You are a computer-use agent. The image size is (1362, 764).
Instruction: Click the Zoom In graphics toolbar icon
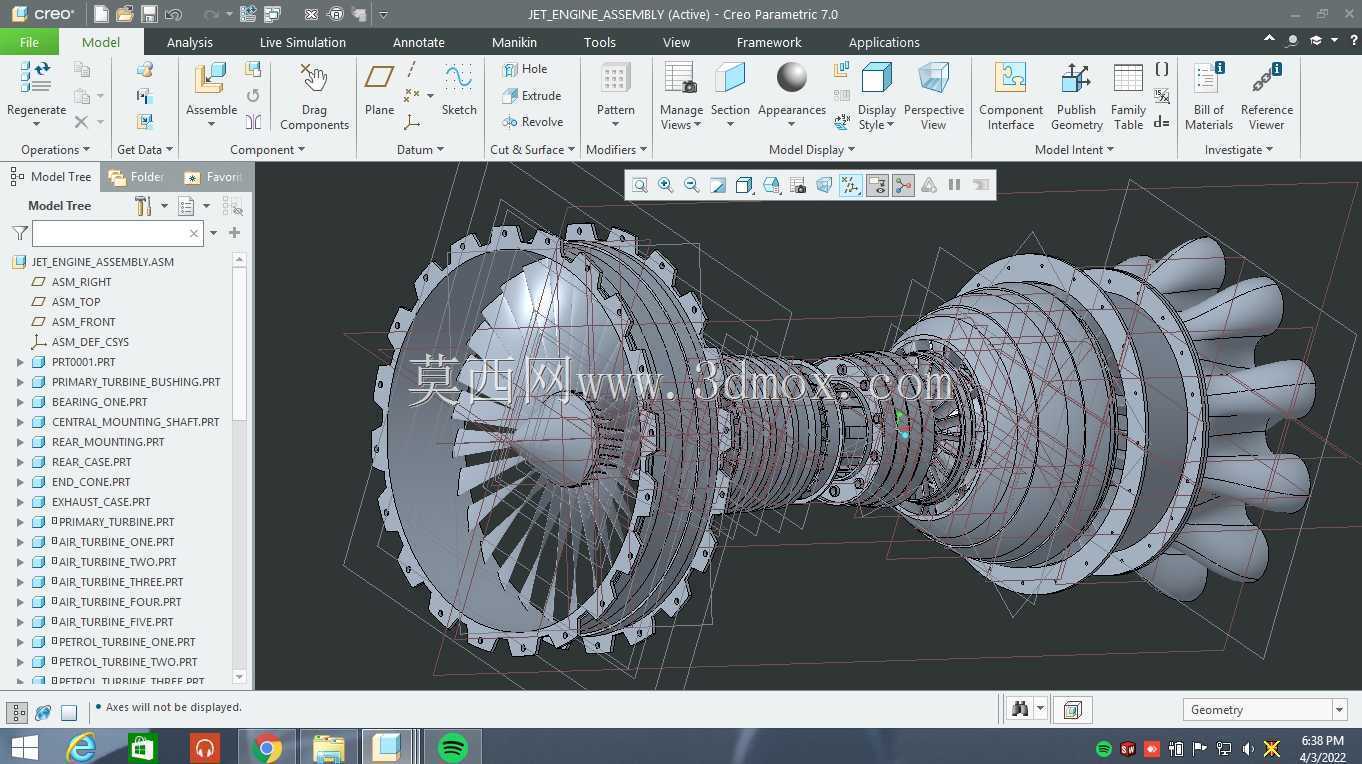pos(666,185)
